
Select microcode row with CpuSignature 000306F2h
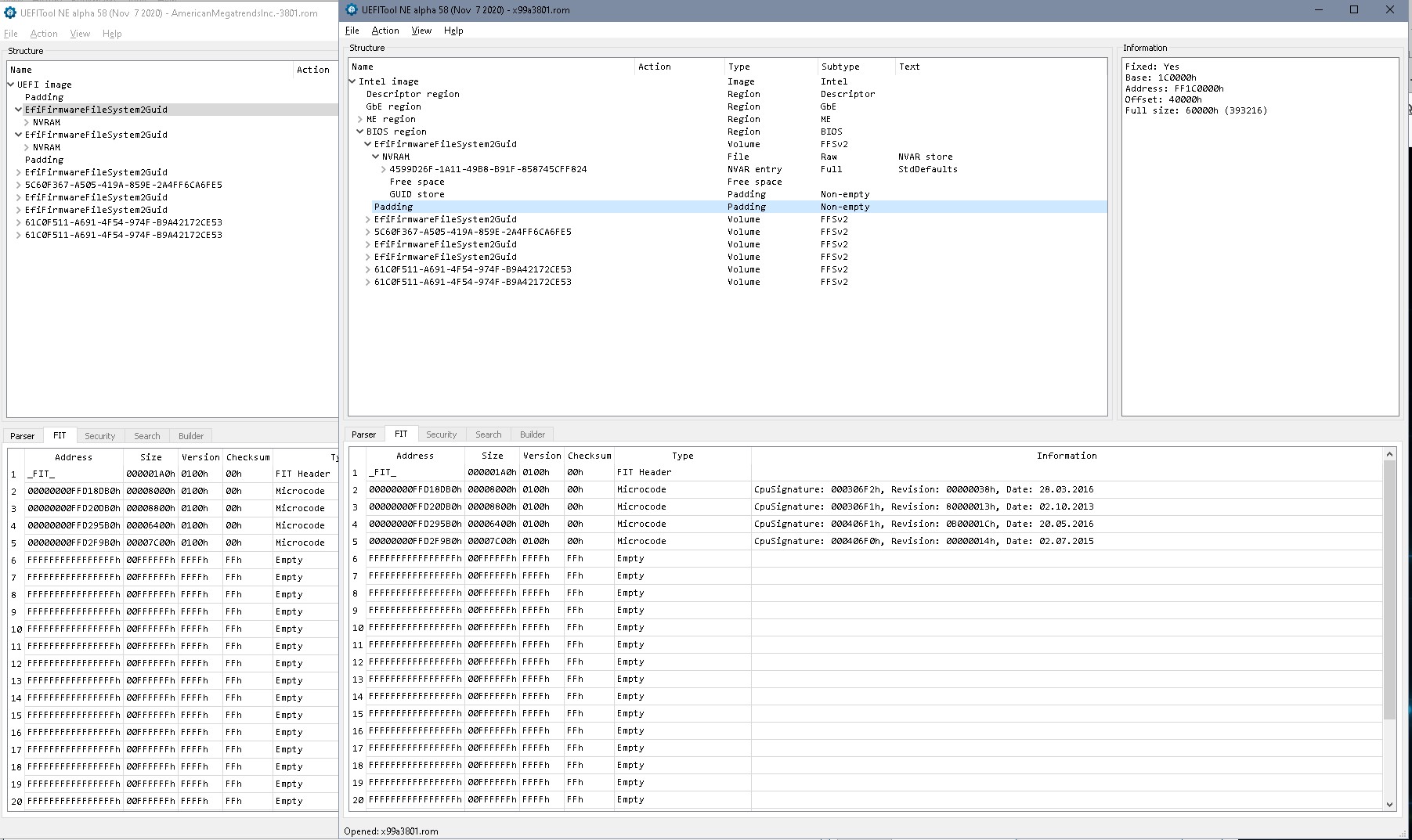tap(865, 489)
